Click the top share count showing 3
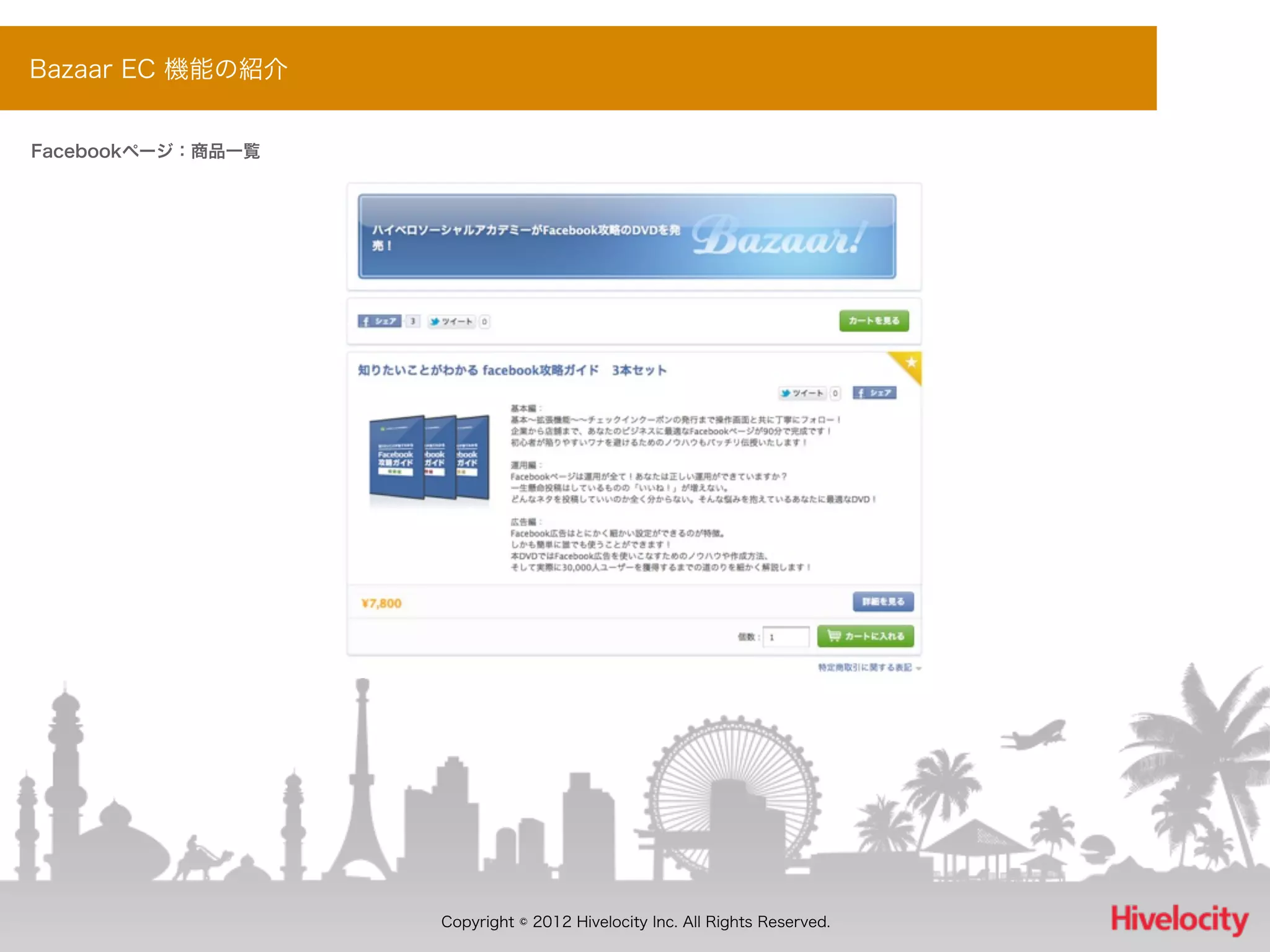Viewport: 1270px width, 952px height. (412, 321)
